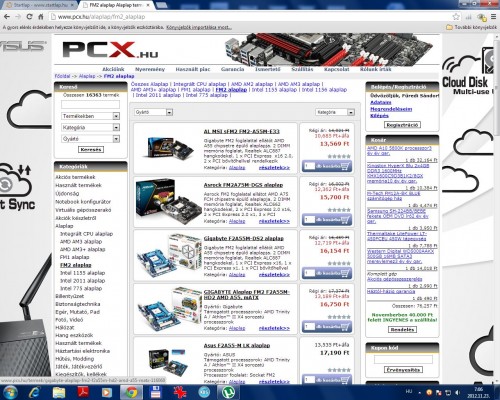500x400 pixels.
Task: Click the browser Forward arrow
Action: pos(18,16)
